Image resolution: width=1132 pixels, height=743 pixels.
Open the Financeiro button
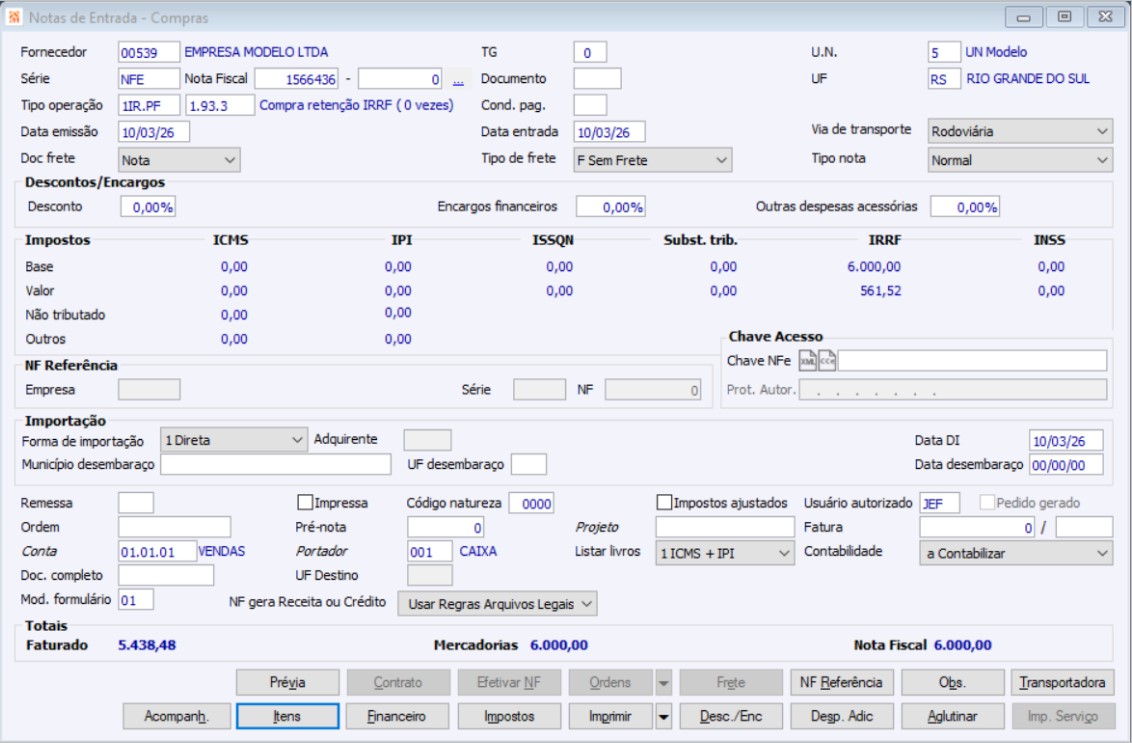(397, 716)
